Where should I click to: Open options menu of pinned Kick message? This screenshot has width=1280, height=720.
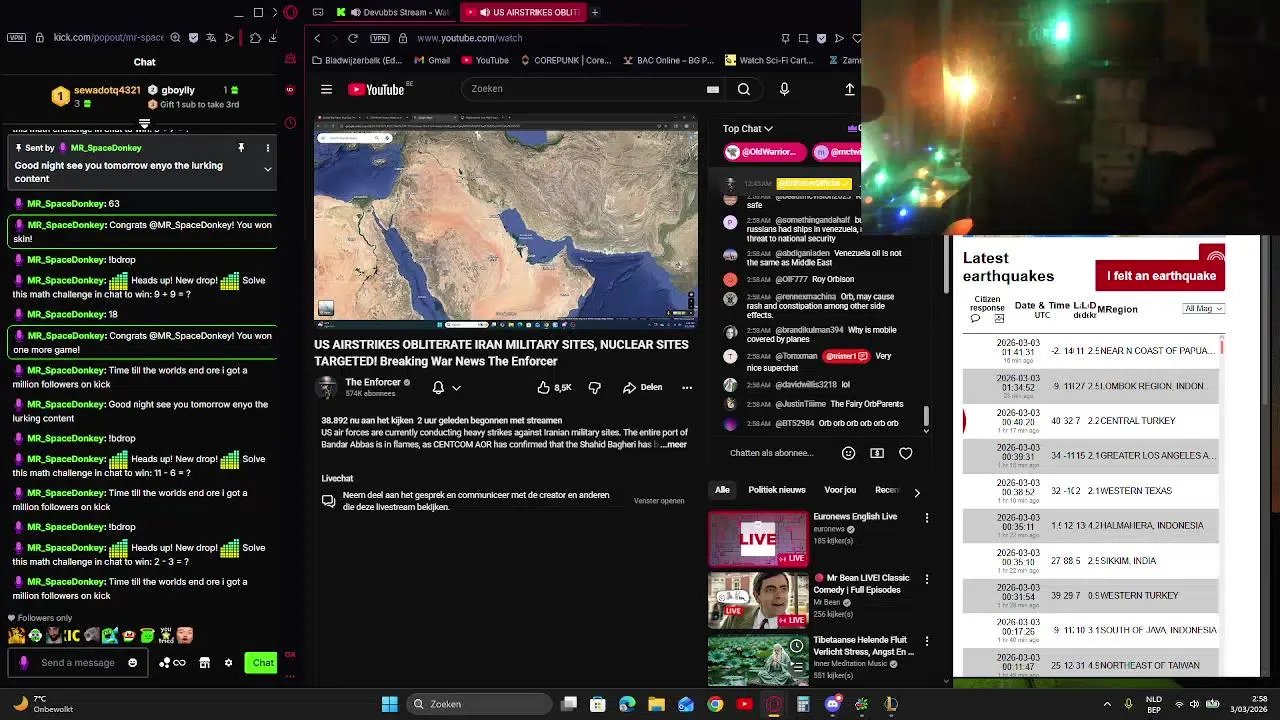point(267,148)
